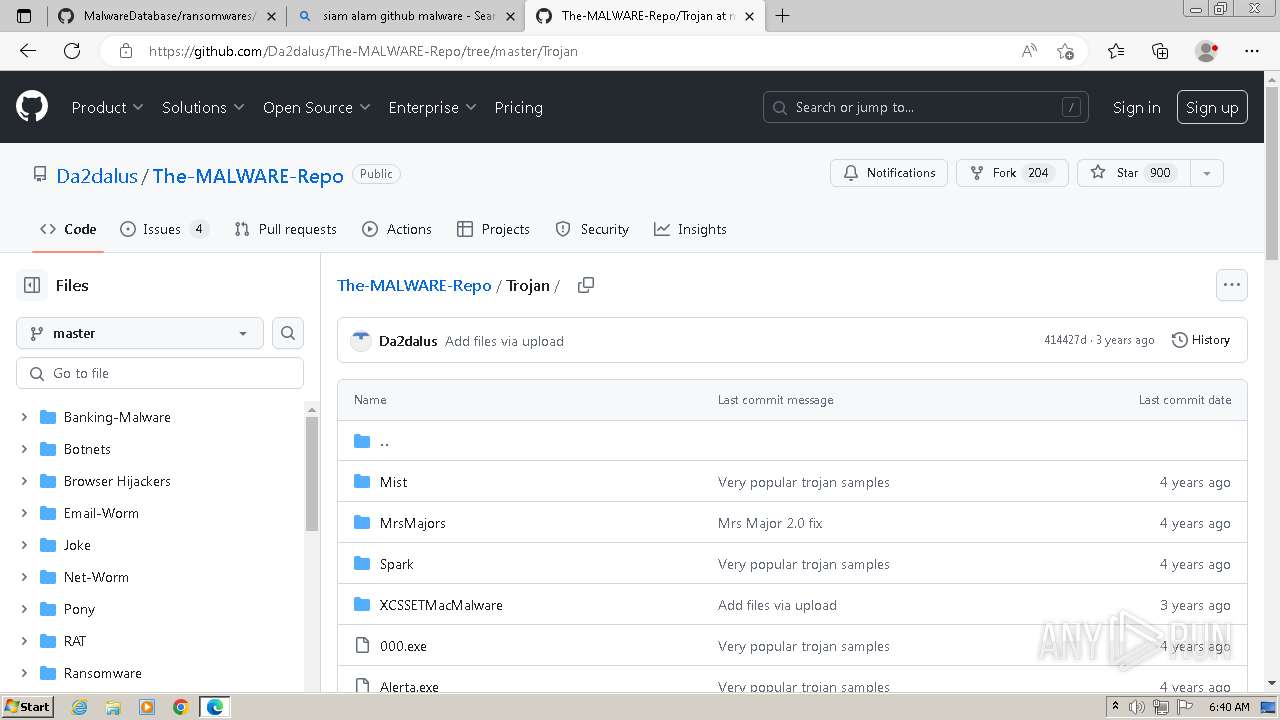
Task: Refresh the page
Action: tap(72, 51)
